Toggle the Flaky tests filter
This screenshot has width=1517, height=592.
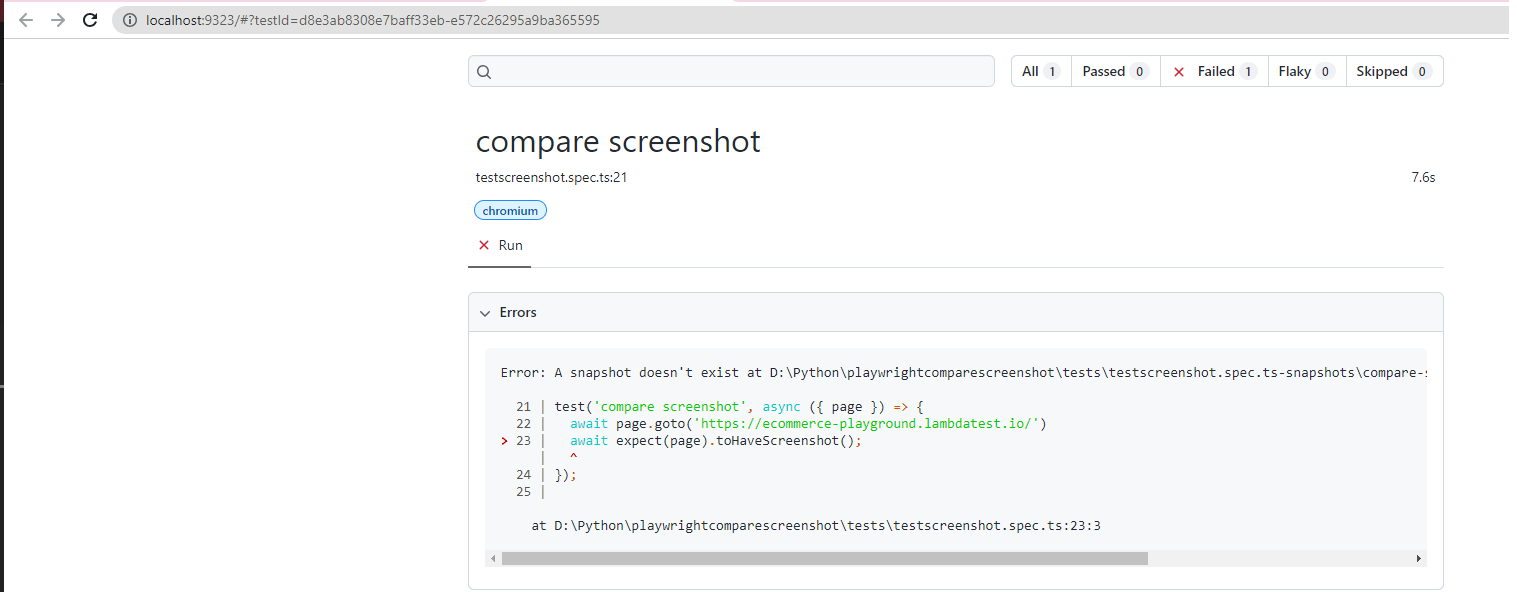click(x=1305, y=71)
